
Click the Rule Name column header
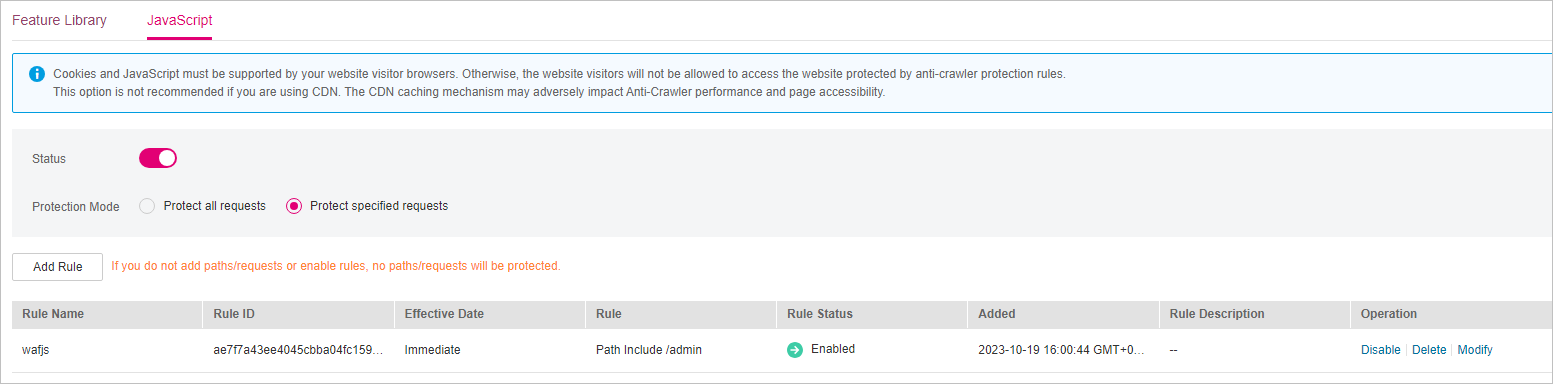tap(53, 314)
